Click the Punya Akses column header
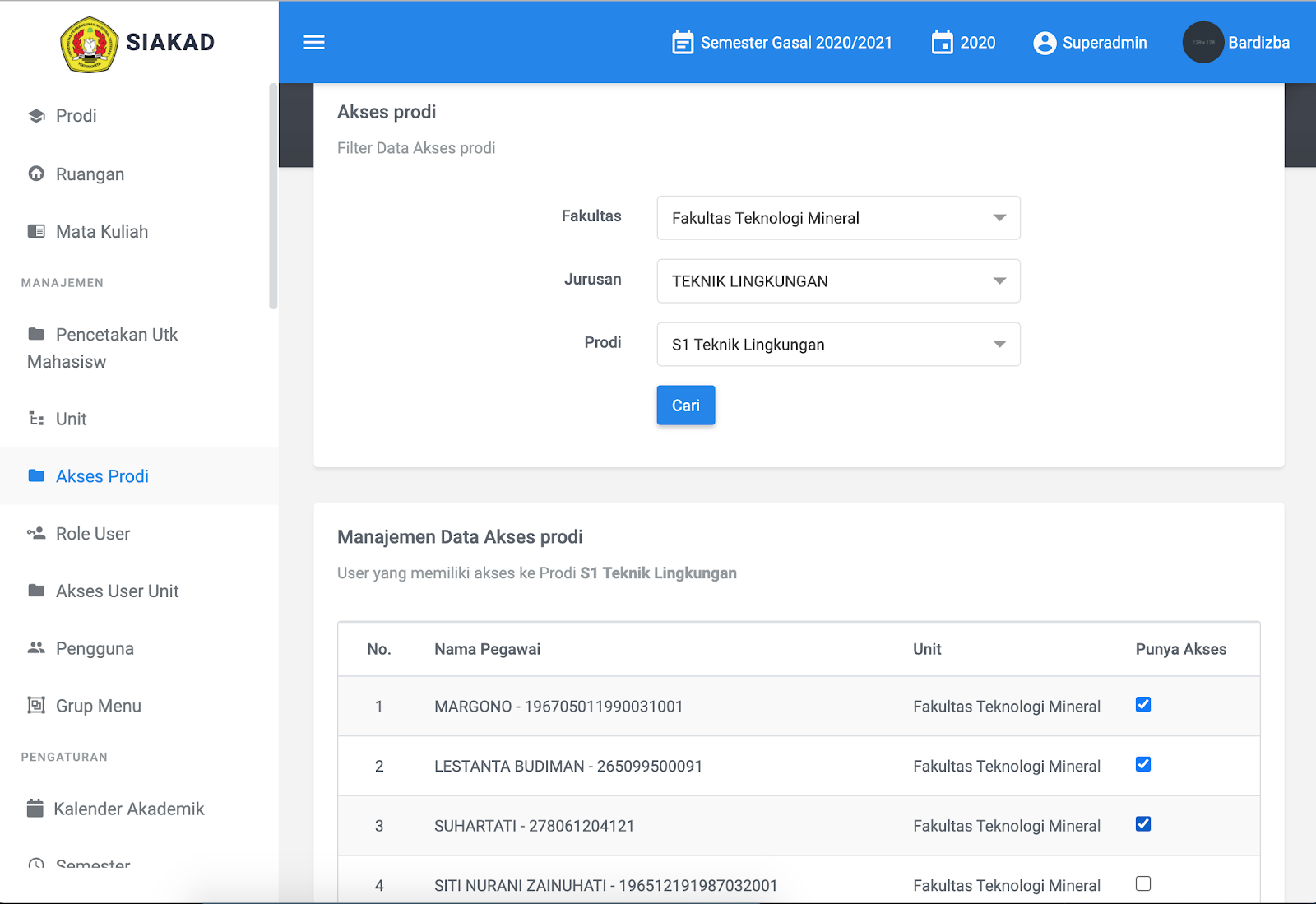 [1181, 649]
